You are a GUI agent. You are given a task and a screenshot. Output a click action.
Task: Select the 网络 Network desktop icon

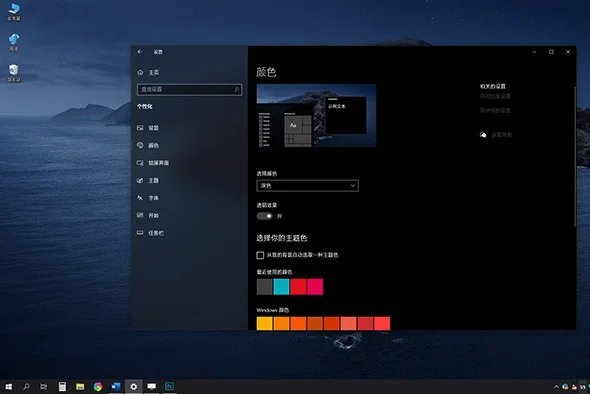click(14, 43)
